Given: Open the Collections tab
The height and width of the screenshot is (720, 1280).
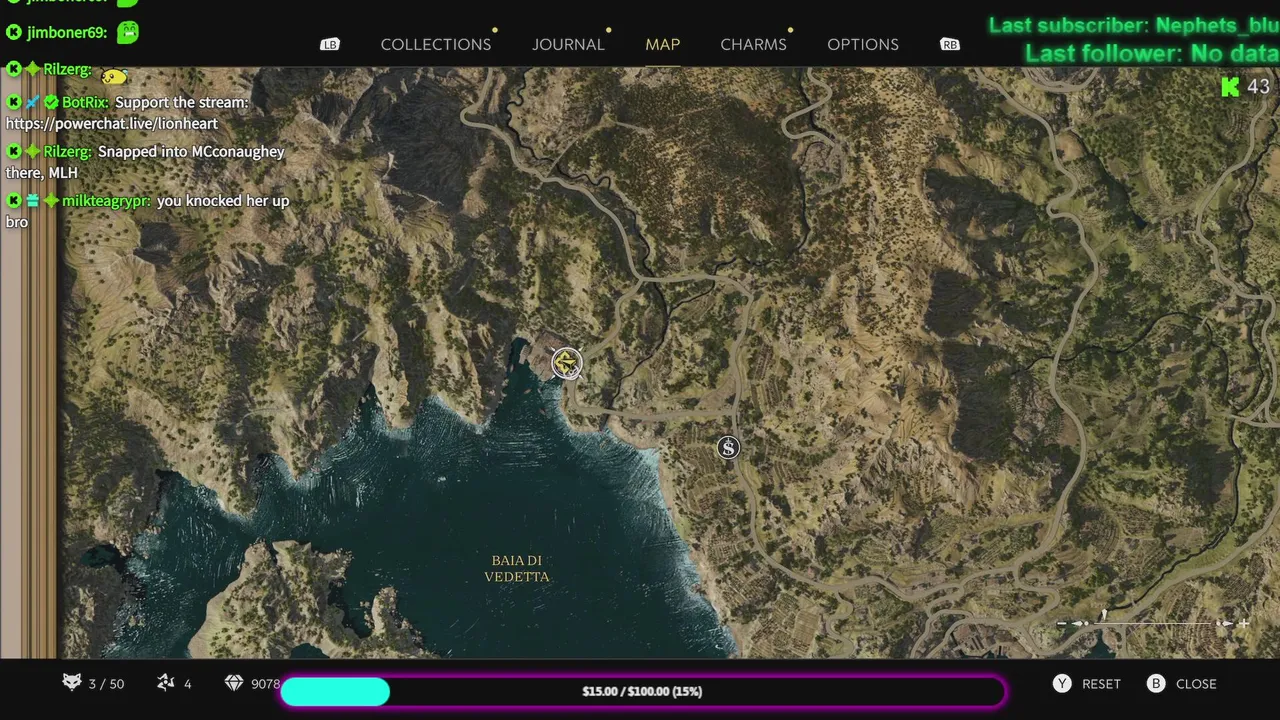Looking at the screenshot, I should [436, 44].
